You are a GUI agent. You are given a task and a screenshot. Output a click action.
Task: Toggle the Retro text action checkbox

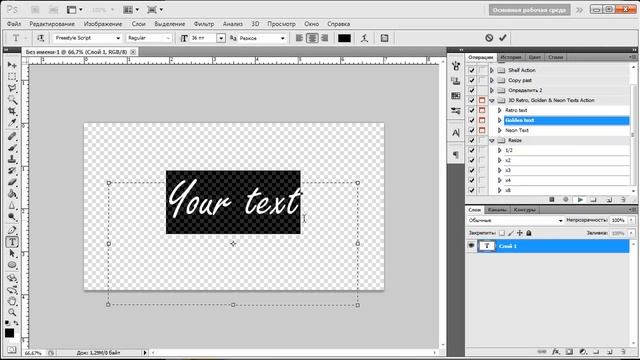472,110
